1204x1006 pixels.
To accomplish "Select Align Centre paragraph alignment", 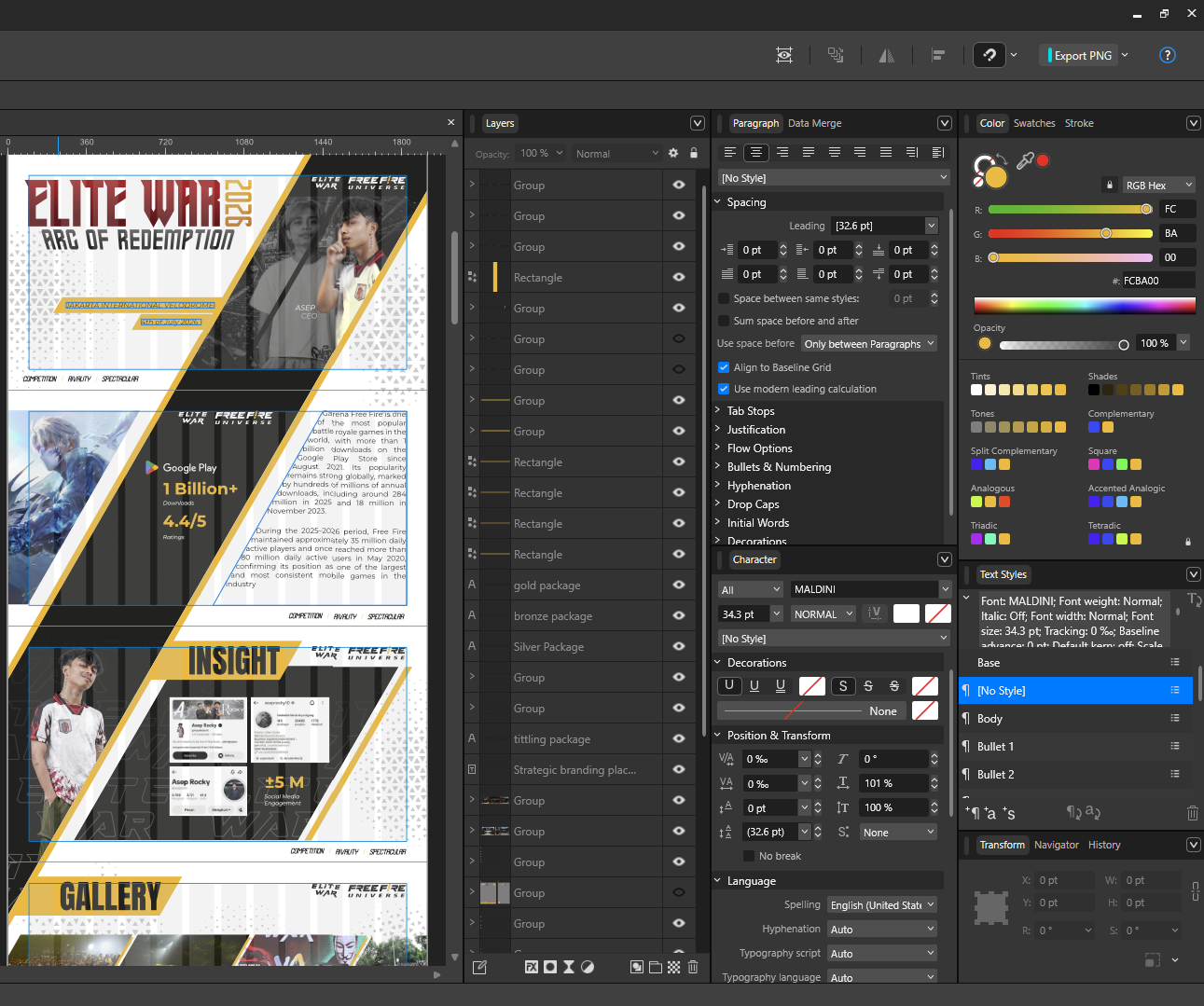I will pos(756,152).
